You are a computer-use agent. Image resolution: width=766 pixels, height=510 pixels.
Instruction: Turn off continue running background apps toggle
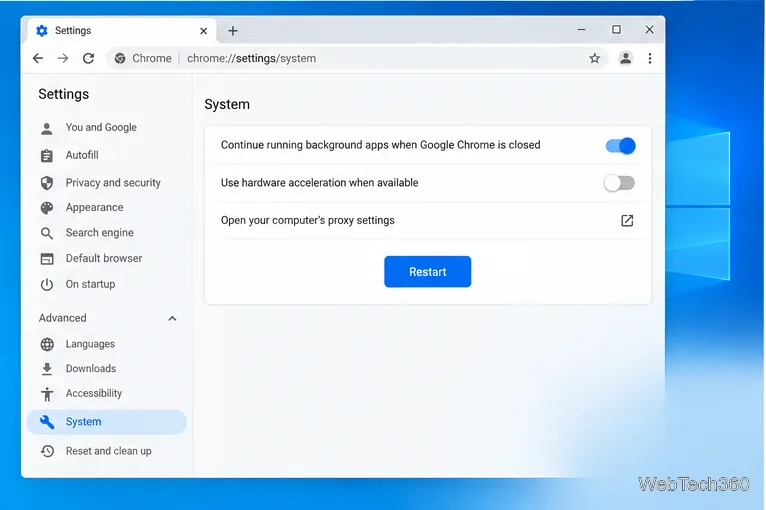point(620,146)
